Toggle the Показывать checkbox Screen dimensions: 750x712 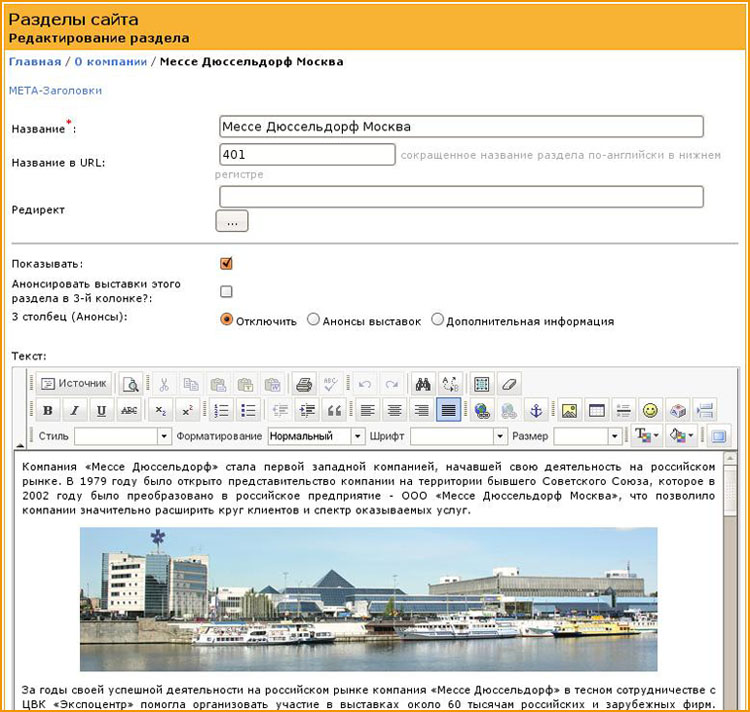pos(226,264)
